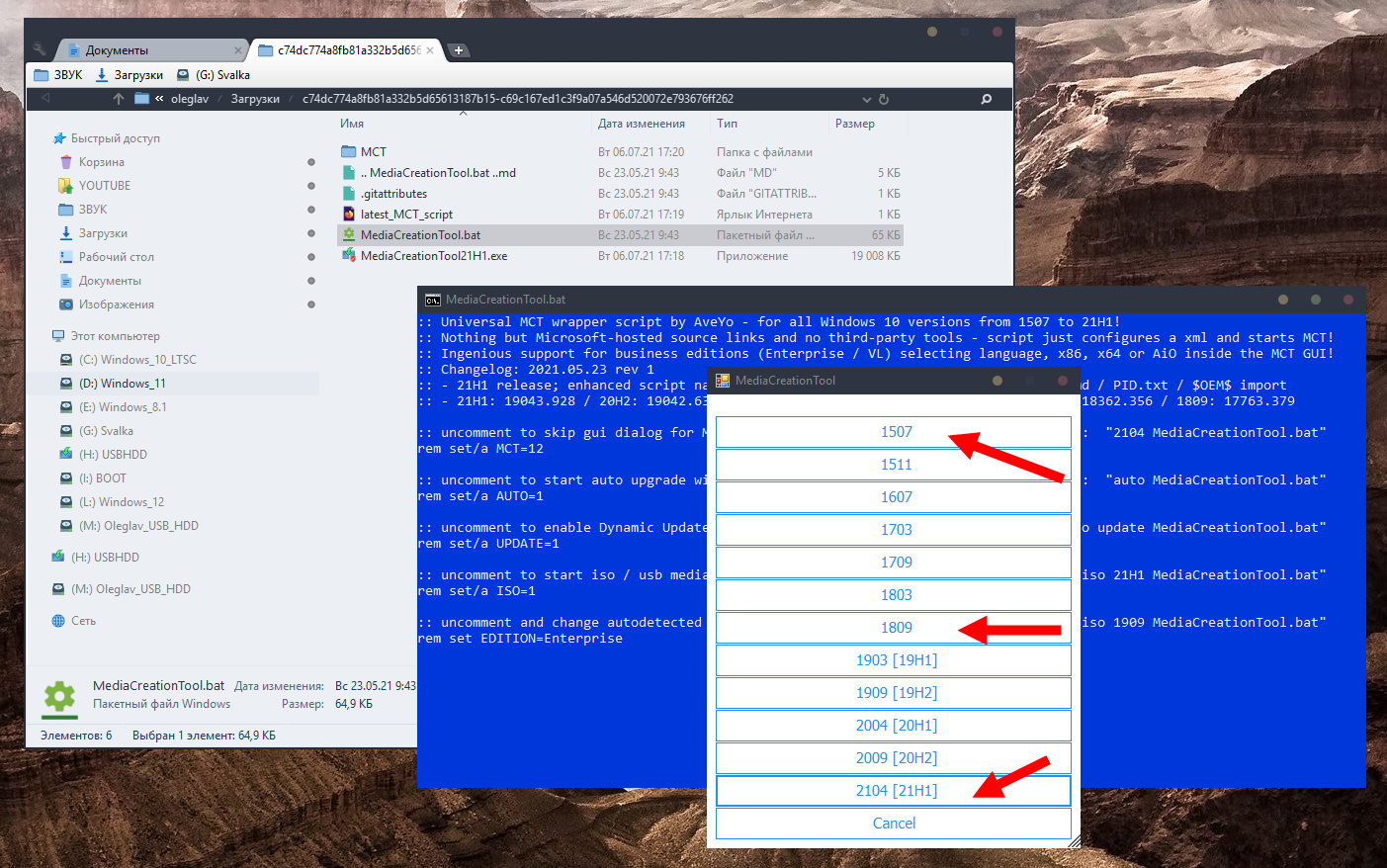The width and height of the screenshot is (1387, 868).
Task: Unpin YOUTUBE using its pin dot
Action: 311,186
